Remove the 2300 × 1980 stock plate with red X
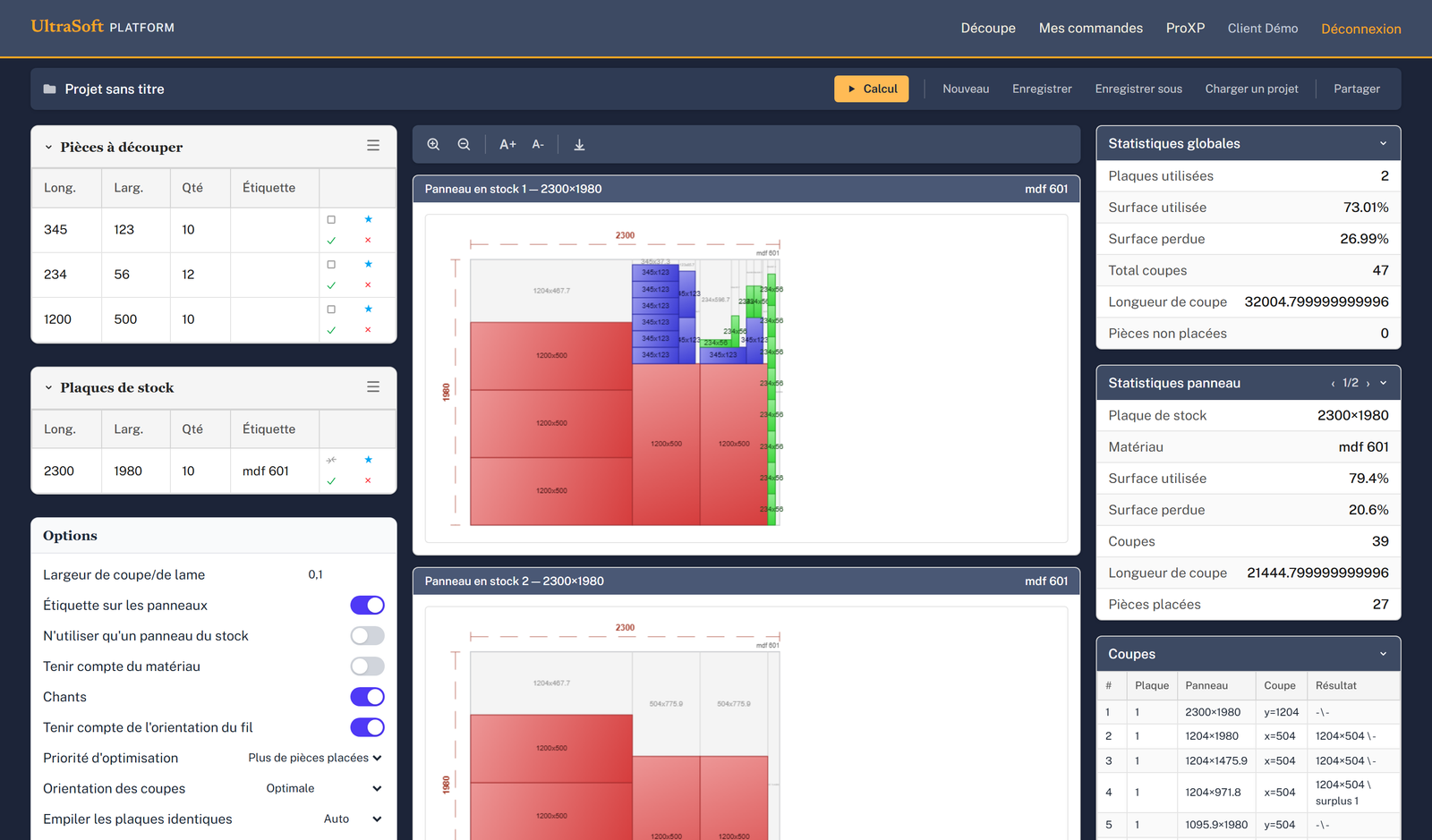 click(x=368, y=481)
